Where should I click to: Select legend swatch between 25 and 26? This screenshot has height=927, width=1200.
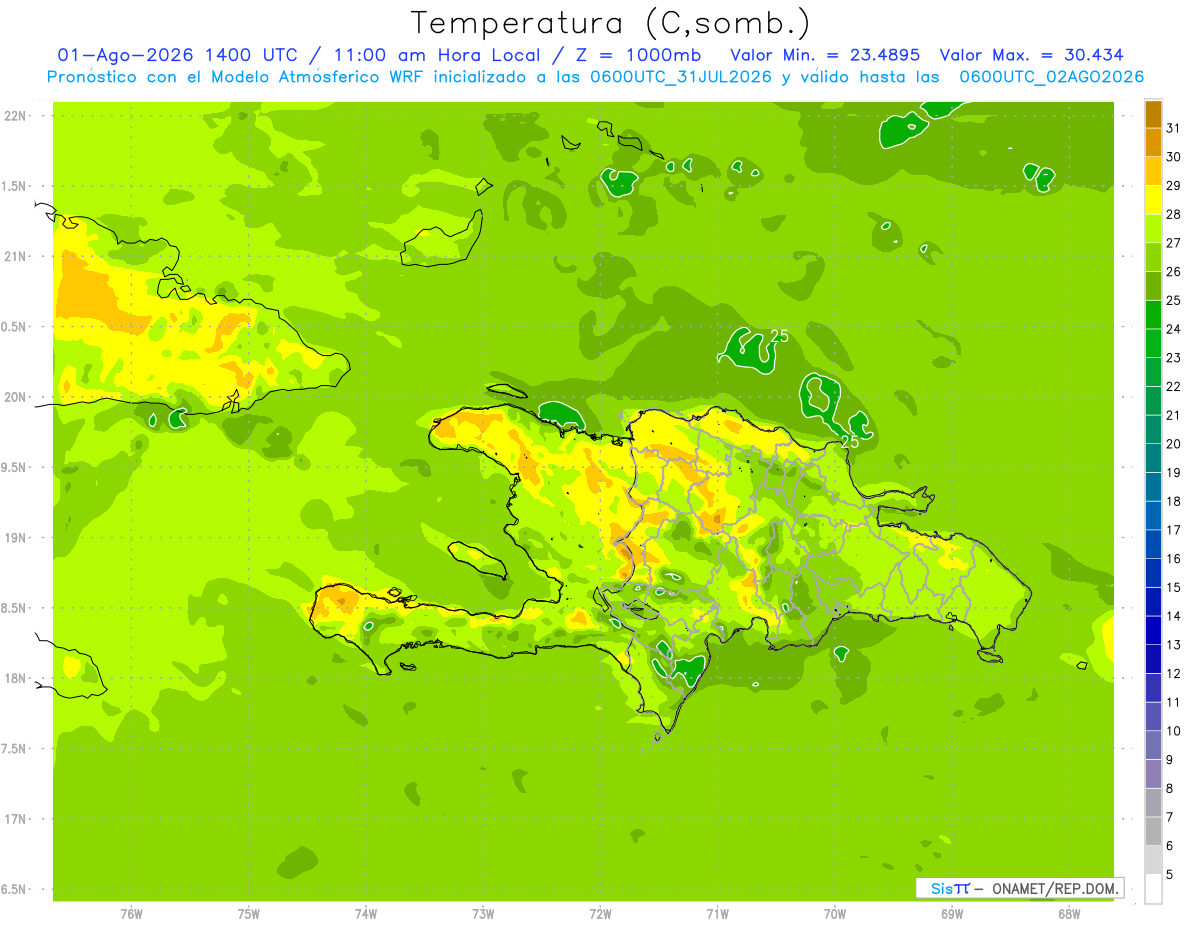1153,286
